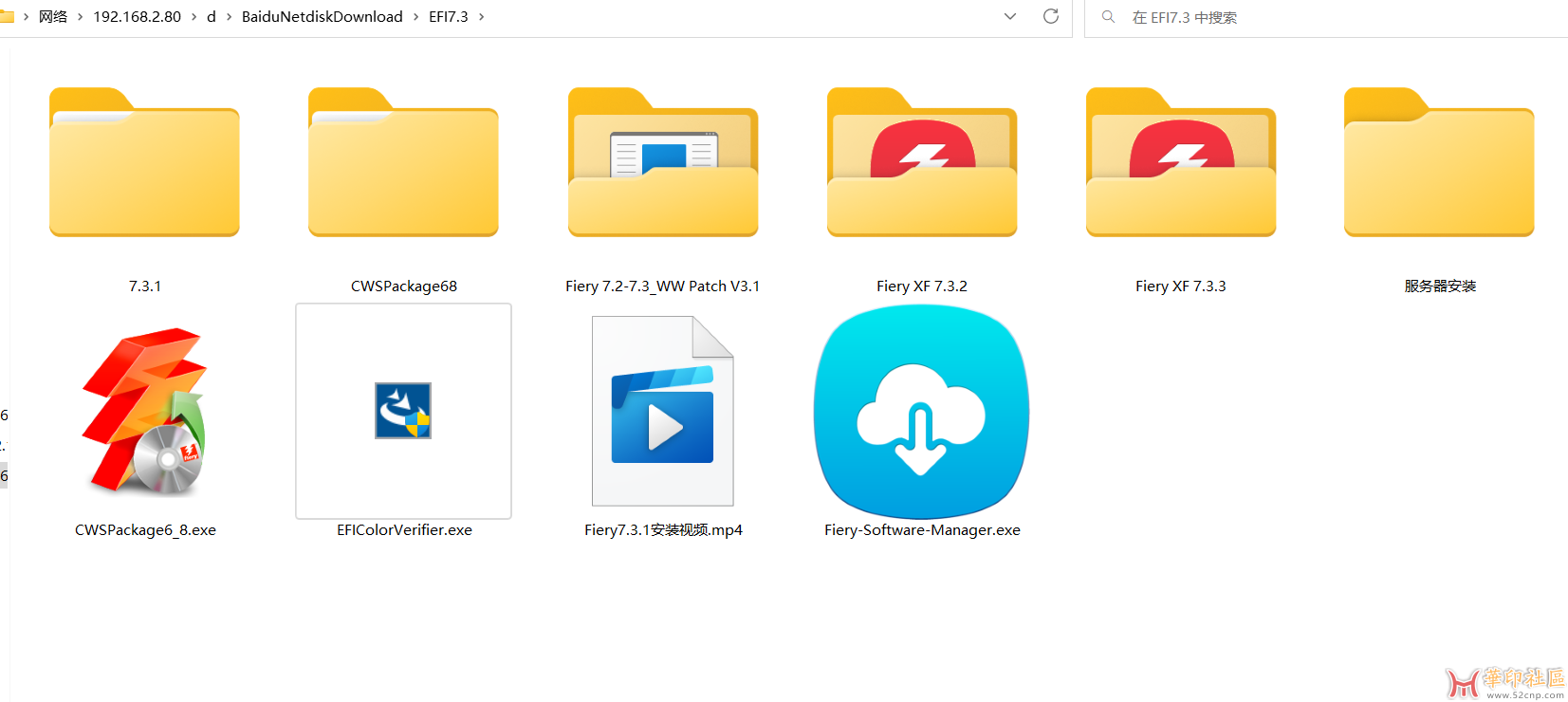Expand the address bar history dropdown

1010,16
